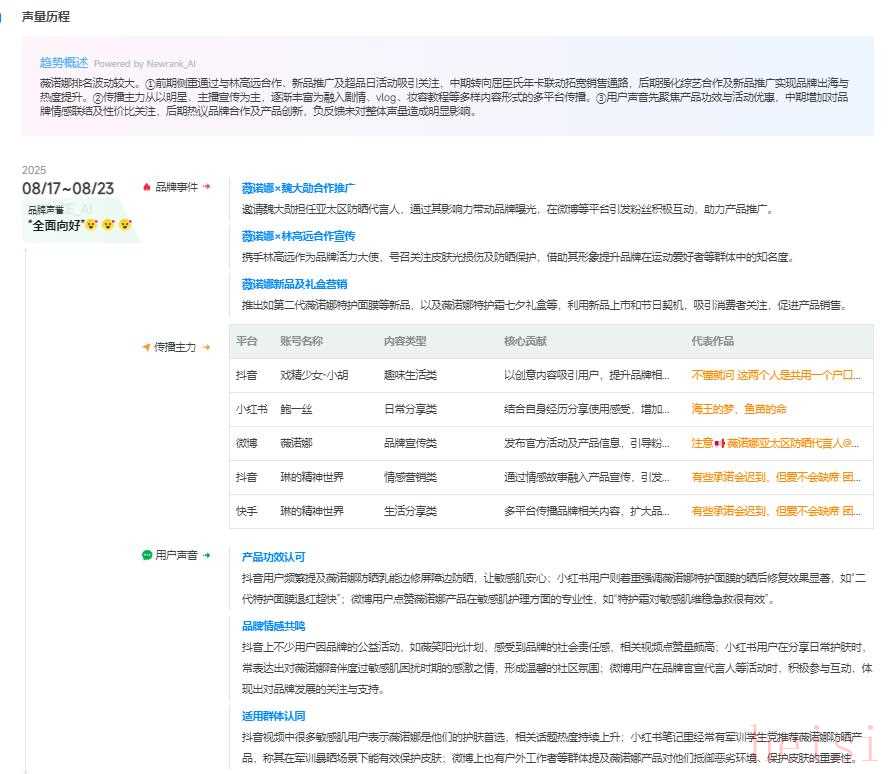Select the 产品功效认可 heading
This screenshot has height=774, width=895.
point(273,557)
